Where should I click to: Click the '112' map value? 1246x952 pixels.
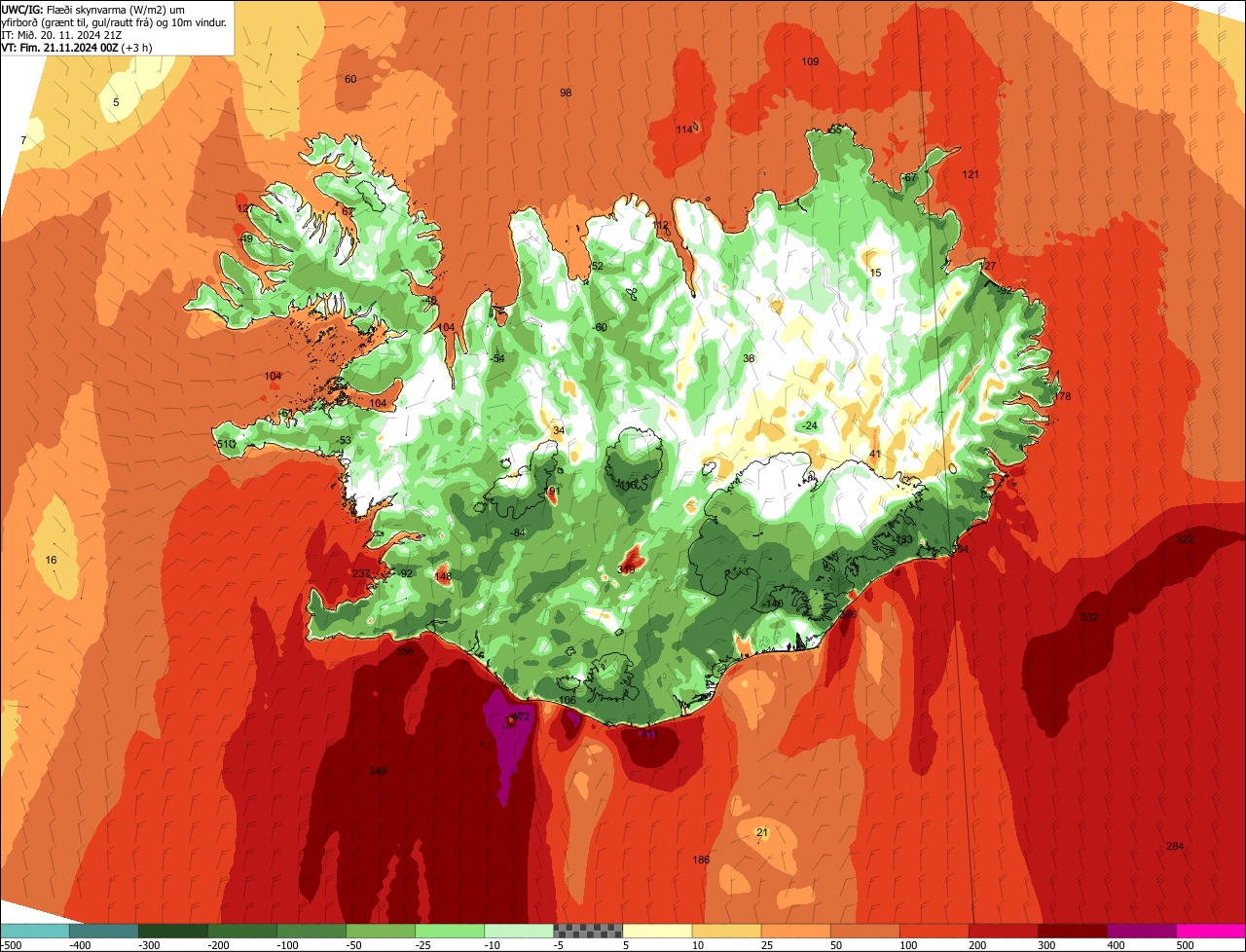pos(662,225)
